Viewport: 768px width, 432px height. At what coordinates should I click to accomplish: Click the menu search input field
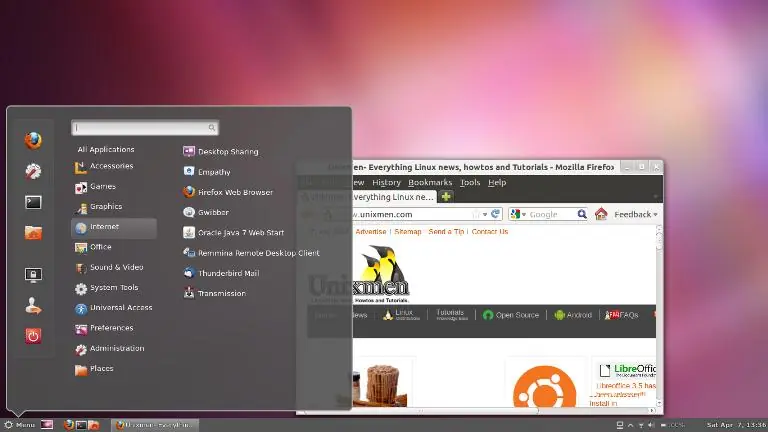145,128
